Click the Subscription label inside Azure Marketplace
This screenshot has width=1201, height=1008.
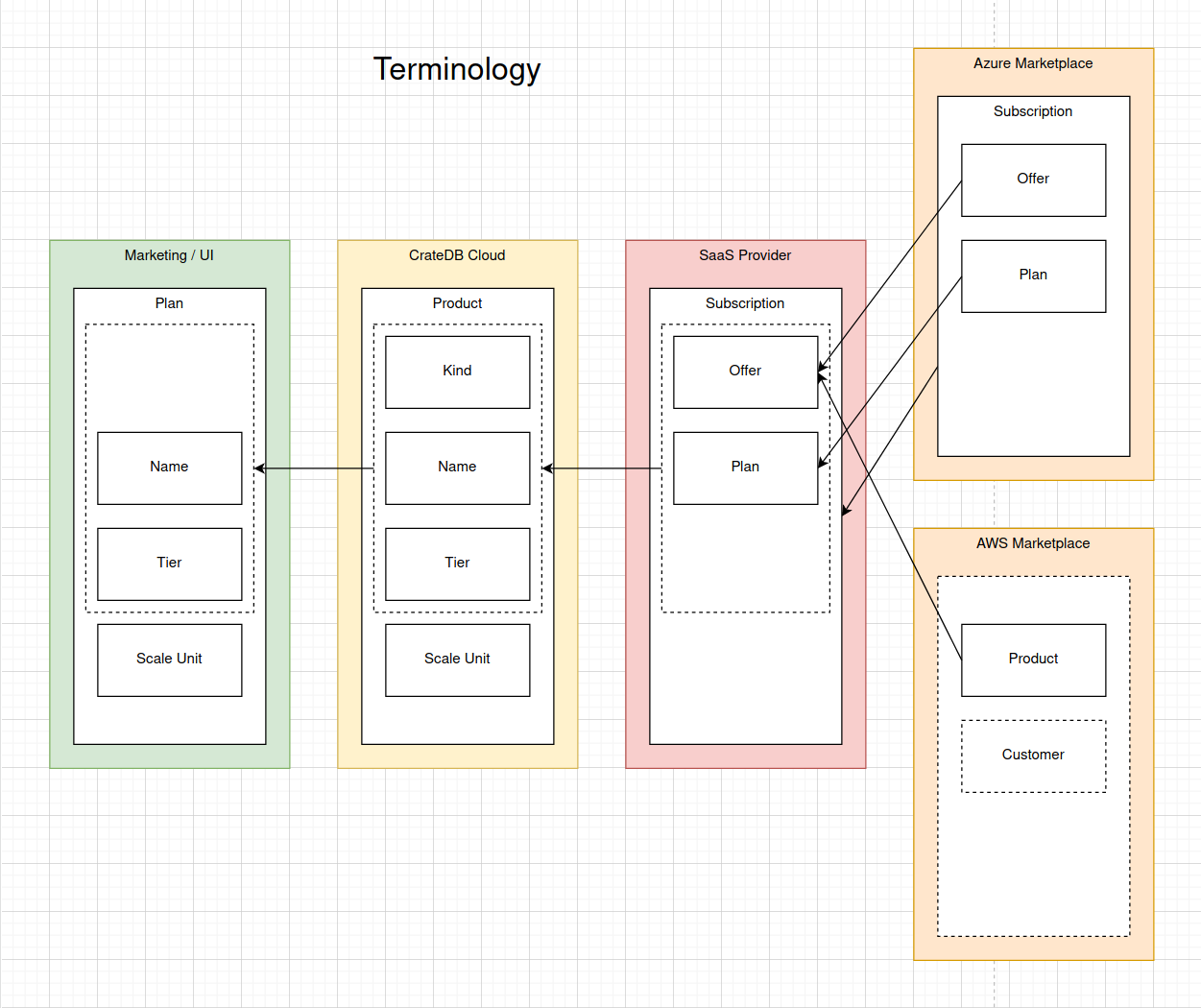pyautogui.click(x=1033, y=111)
